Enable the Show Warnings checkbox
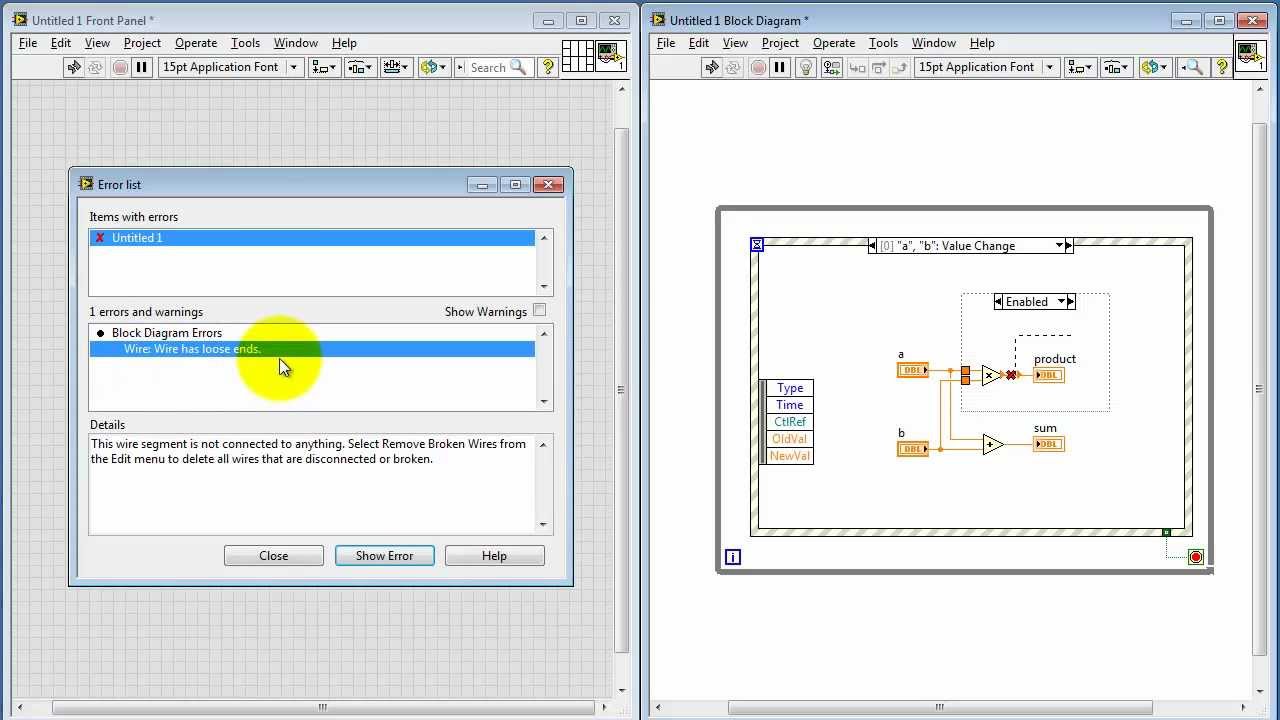The image size is (1280, 720). click(540, 311)
